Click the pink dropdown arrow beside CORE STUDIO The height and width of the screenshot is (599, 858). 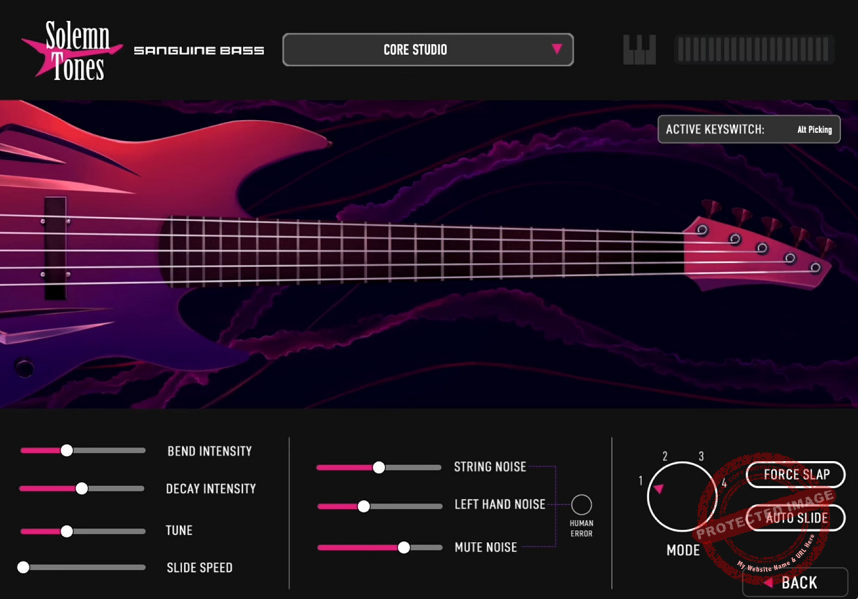click(x=557, y=49)
